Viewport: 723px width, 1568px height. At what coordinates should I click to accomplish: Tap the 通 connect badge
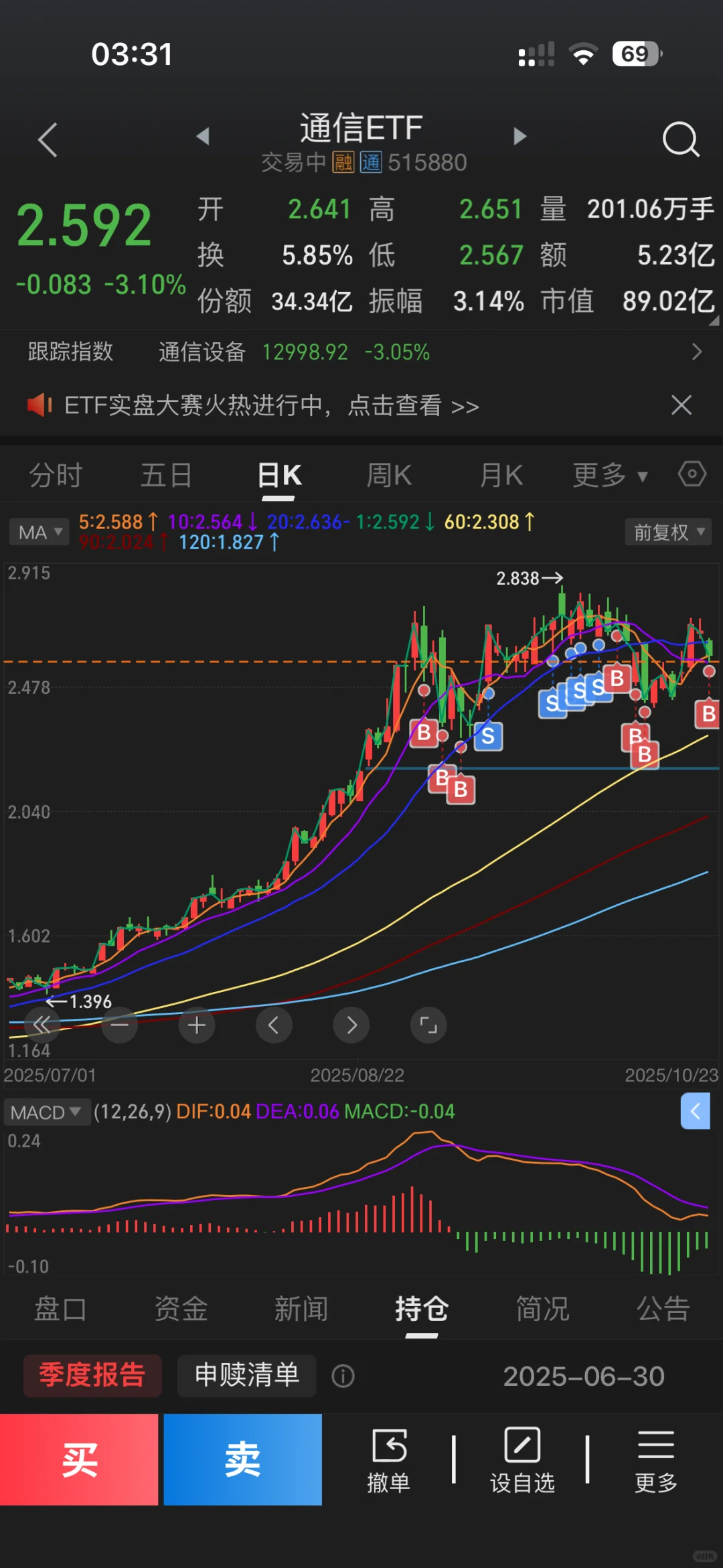pyautogui.click(x=371, y=162)
